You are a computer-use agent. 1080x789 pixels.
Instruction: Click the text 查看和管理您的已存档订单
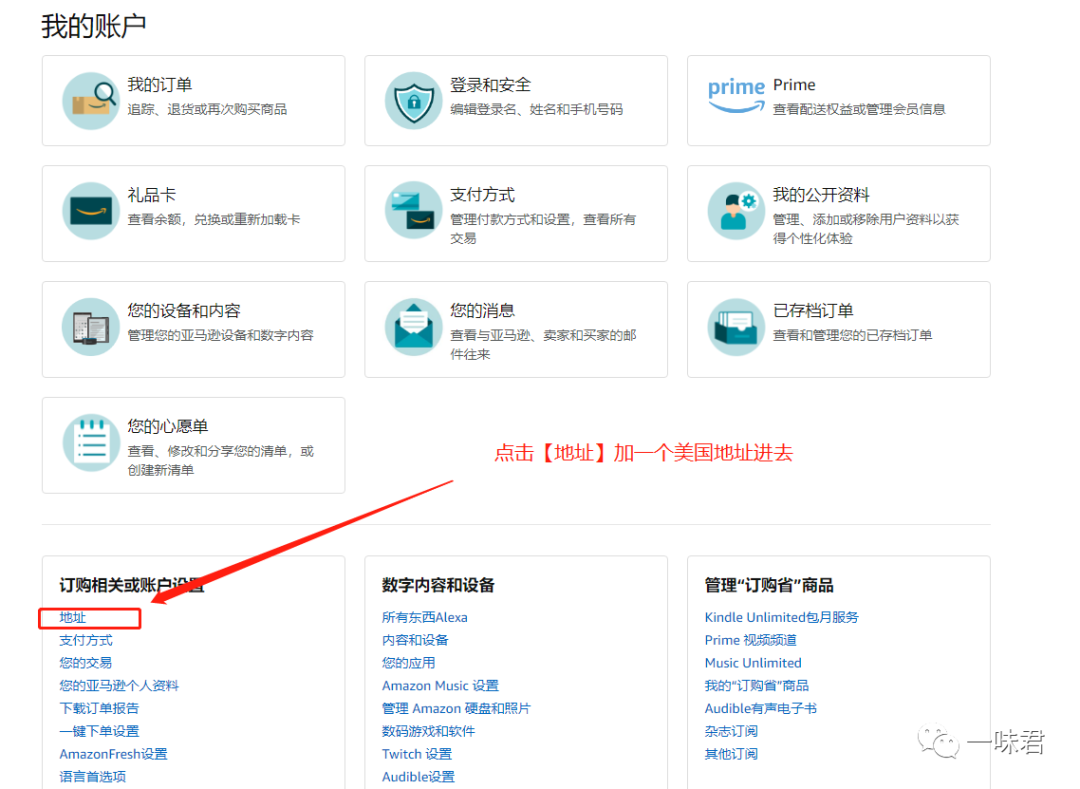853,335
